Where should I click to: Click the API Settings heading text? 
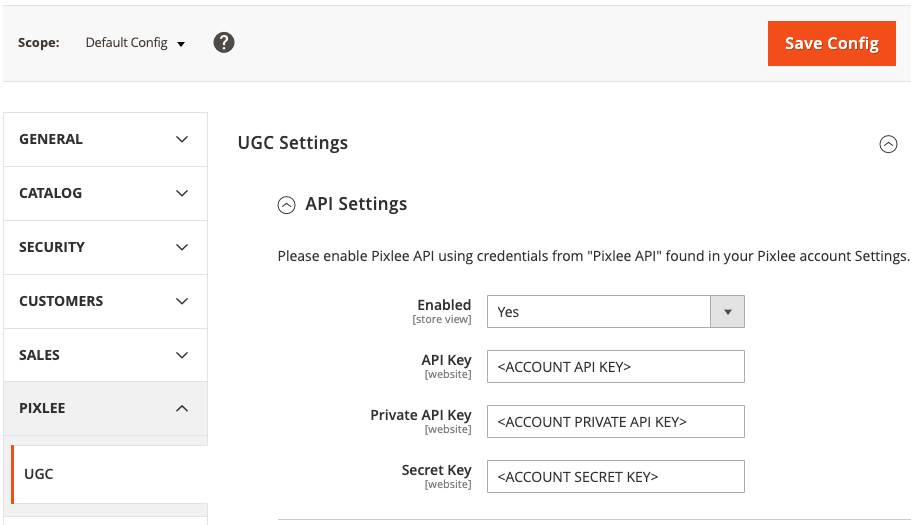[356, 204]
